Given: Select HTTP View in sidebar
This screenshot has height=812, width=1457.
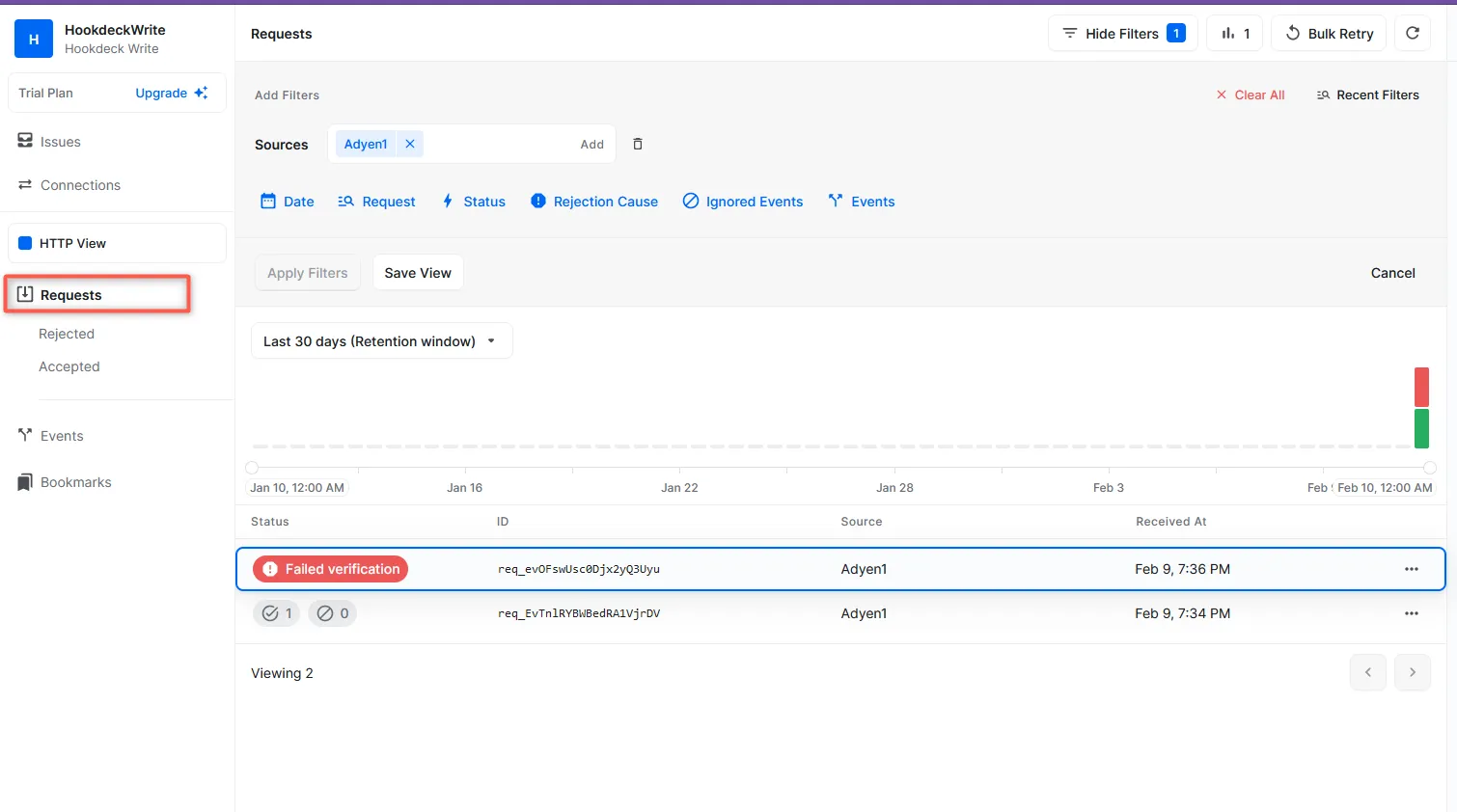Looking at the screenshot, I should click(117, 243).
